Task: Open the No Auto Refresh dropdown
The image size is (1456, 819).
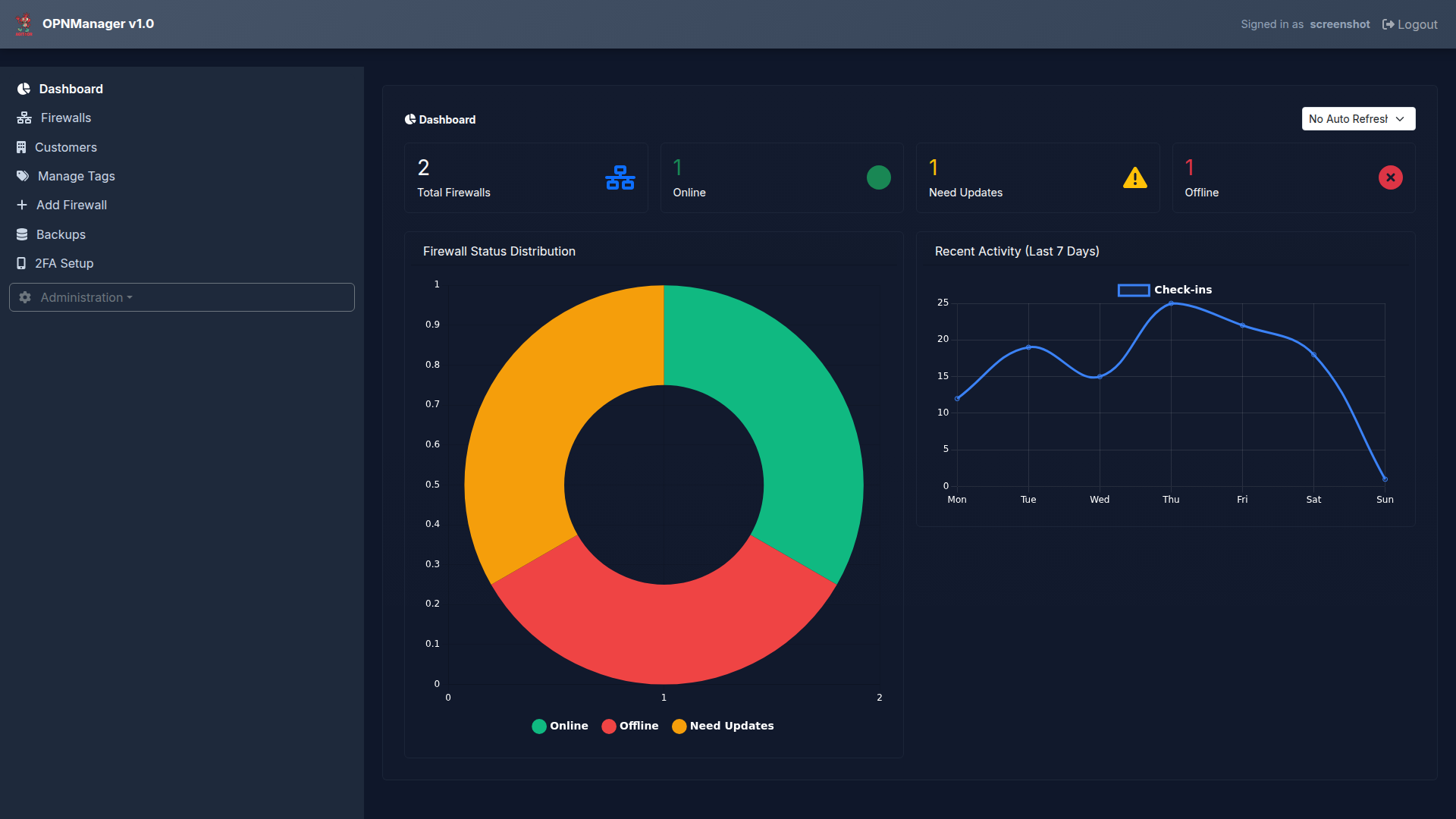Action: point(1357,119)
